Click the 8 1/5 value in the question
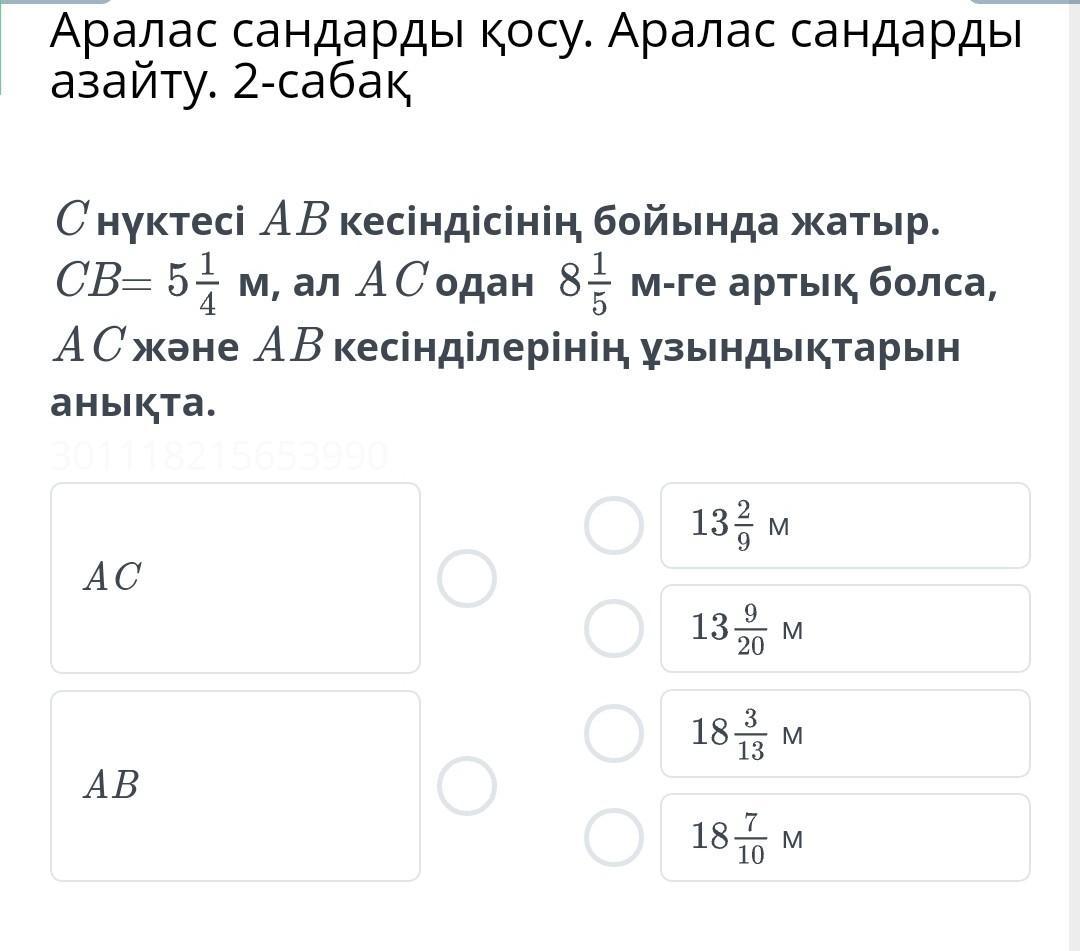 pos(585,283)
